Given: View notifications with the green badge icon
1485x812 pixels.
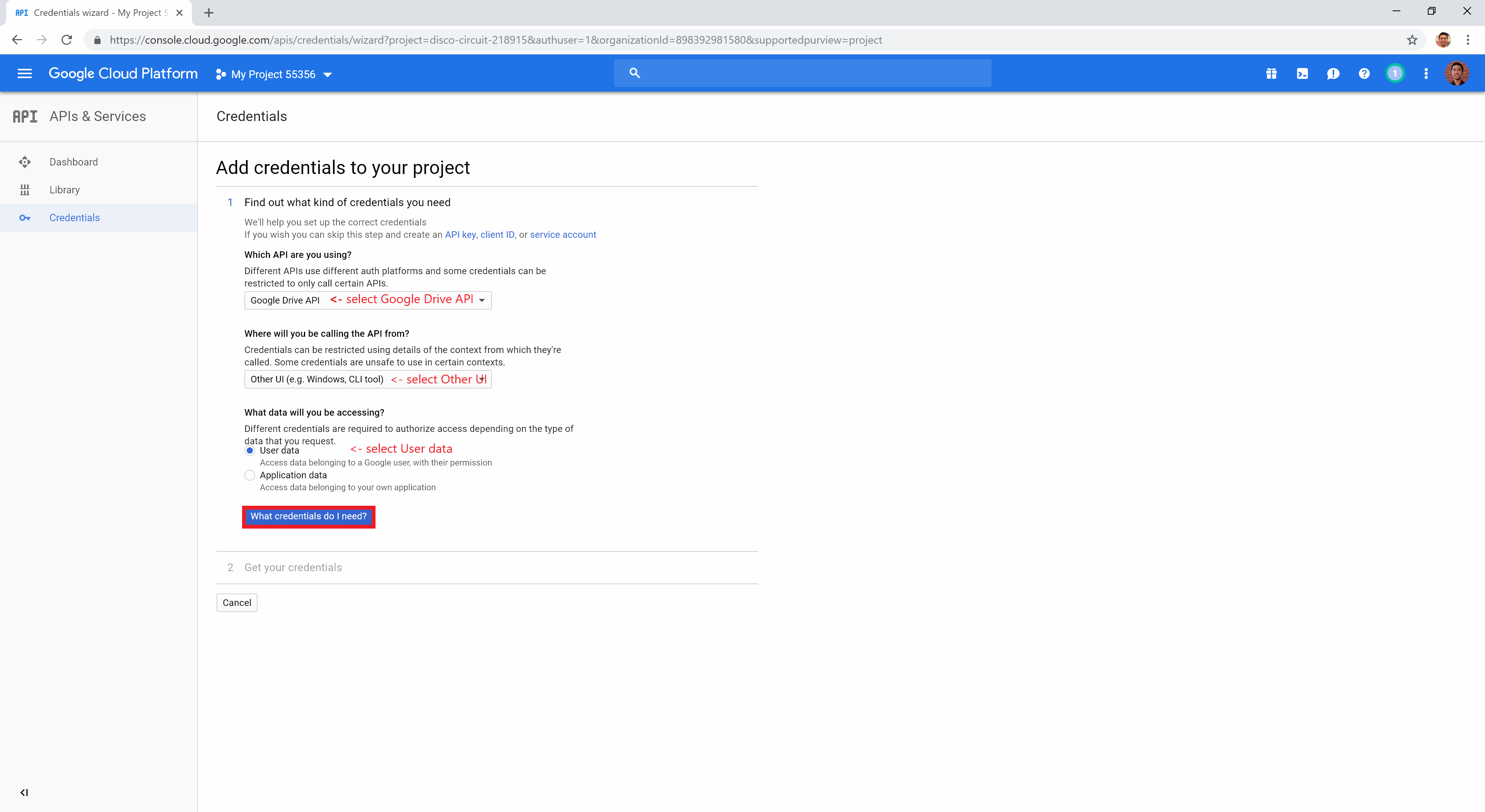Looking at the screenshot, I should pos(1395,73).
